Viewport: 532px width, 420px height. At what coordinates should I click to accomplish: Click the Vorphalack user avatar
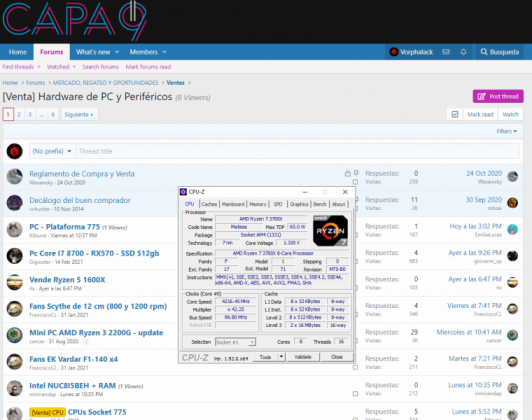(x=394, y=52)
